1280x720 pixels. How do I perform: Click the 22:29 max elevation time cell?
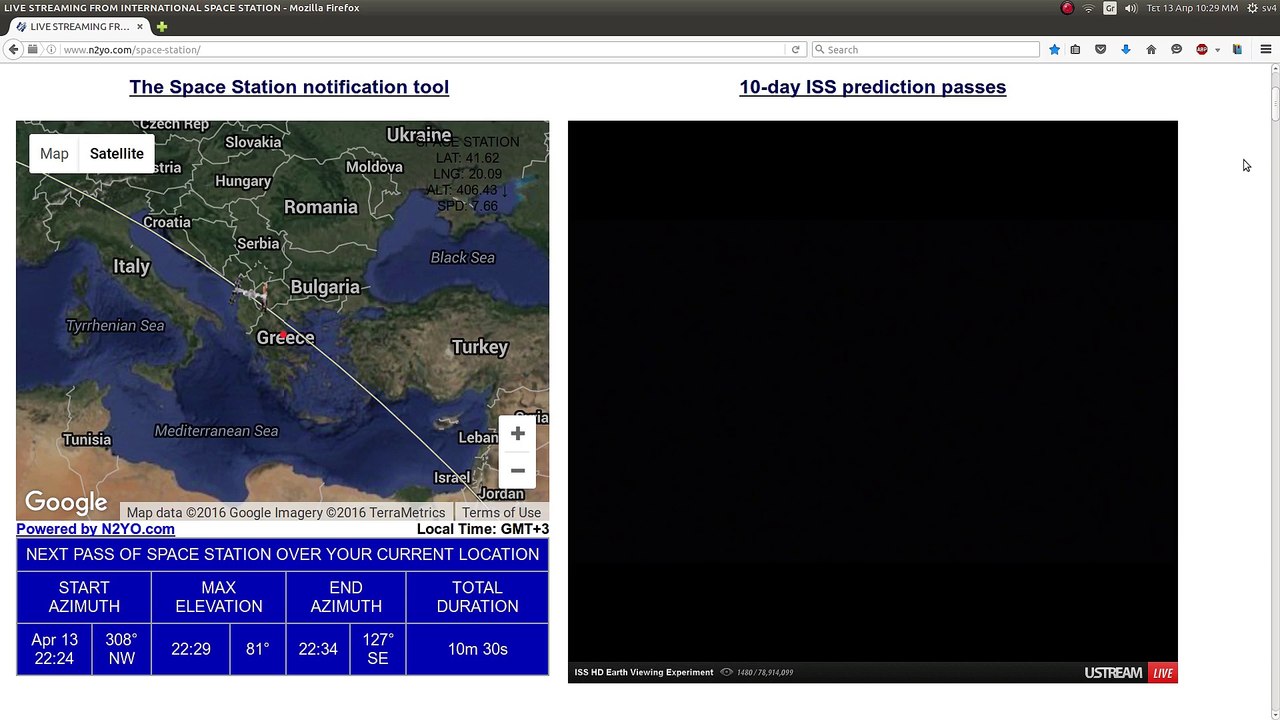coord(191,649)
